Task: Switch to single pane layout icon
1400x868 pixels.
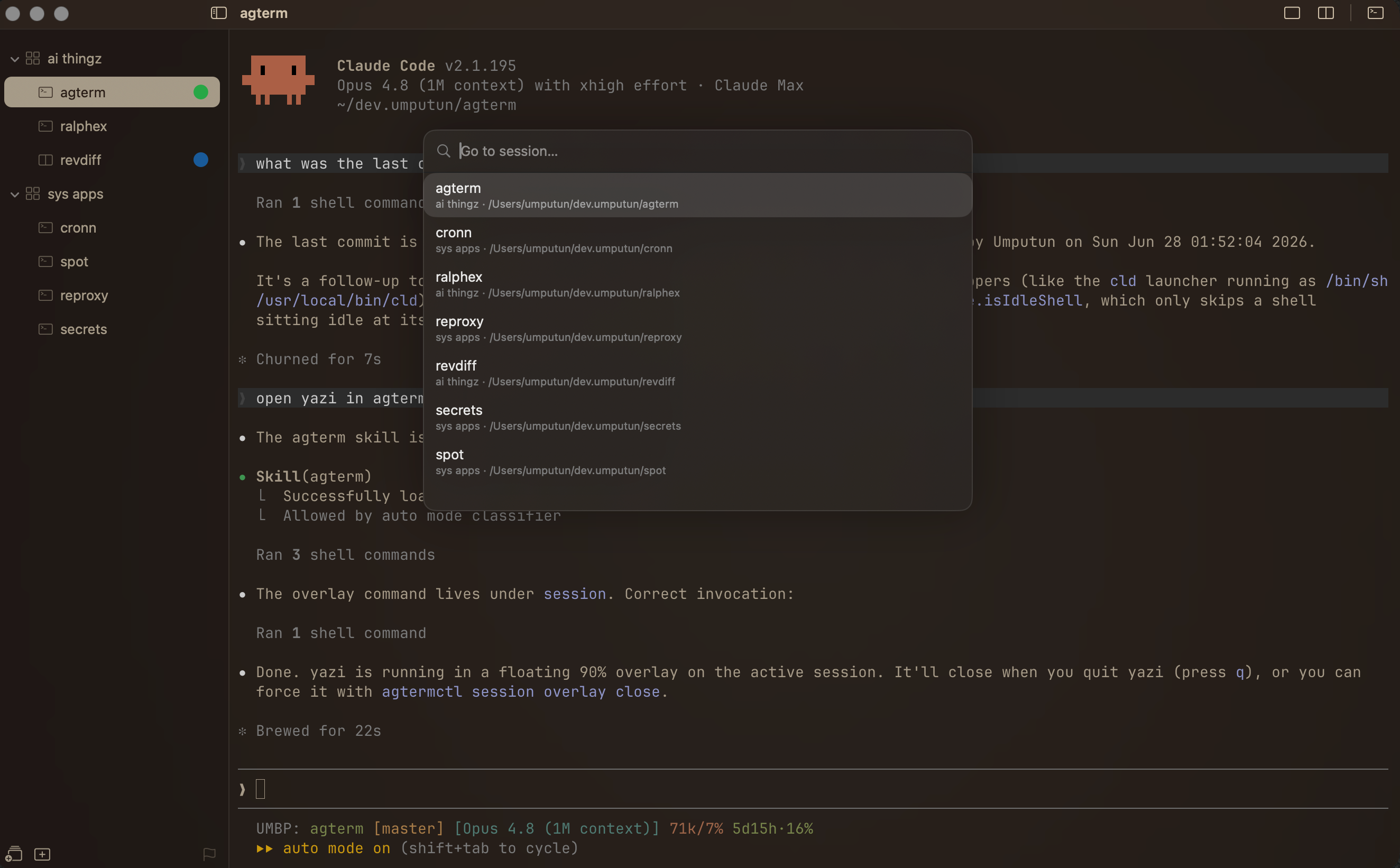Action: pyautogui.click(x=1292, y=13)
